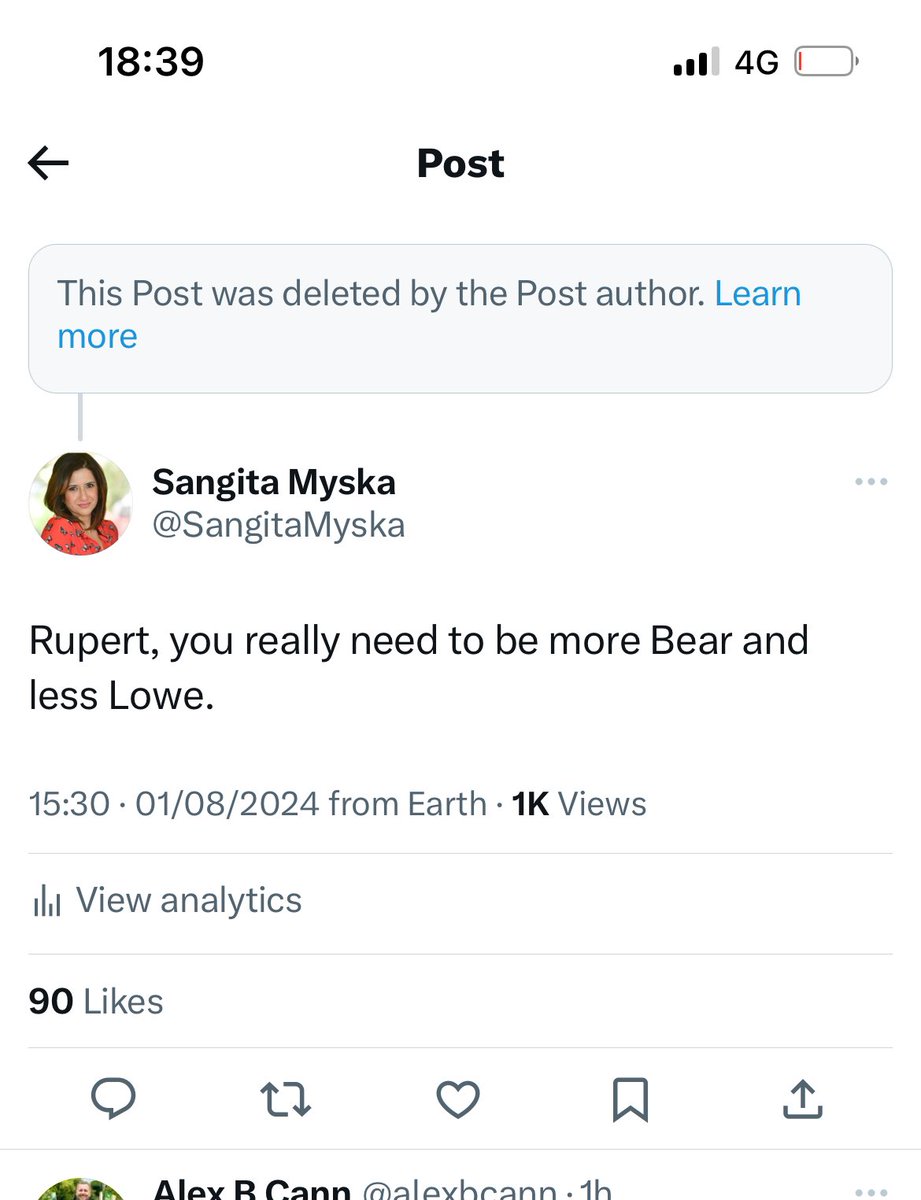921x1200 pixels.
Task: Go back using the arrow at the top
Action: click(x=47, y=162)
